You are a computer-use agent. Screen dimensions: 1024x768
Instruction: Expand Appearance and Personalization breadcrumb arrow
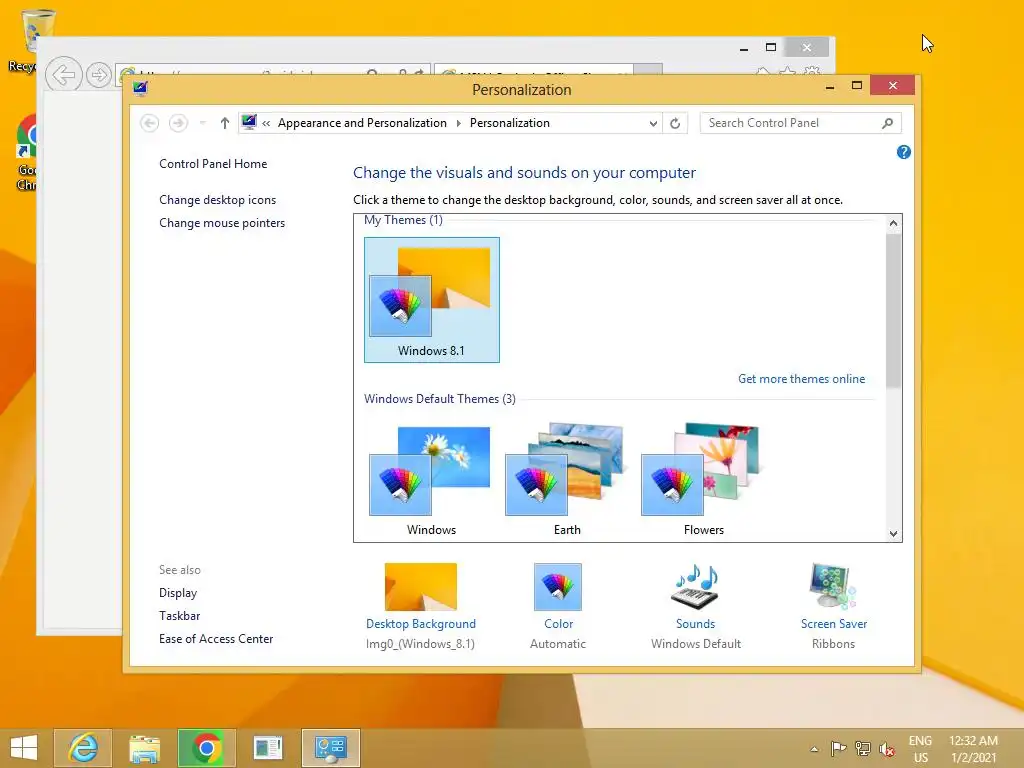pyautogui.click(x=458, y=123)
